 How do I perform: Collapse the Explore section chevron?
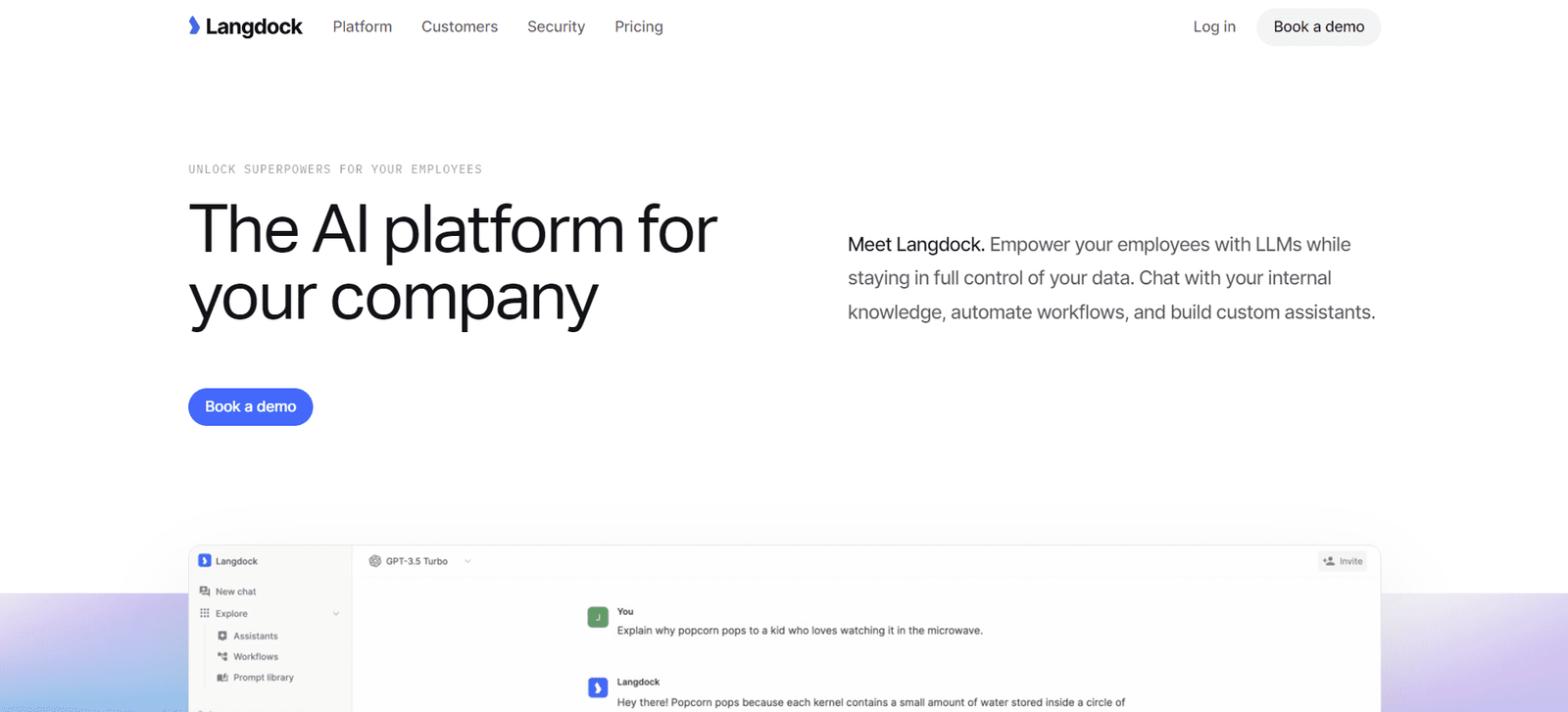coord(336,614)
